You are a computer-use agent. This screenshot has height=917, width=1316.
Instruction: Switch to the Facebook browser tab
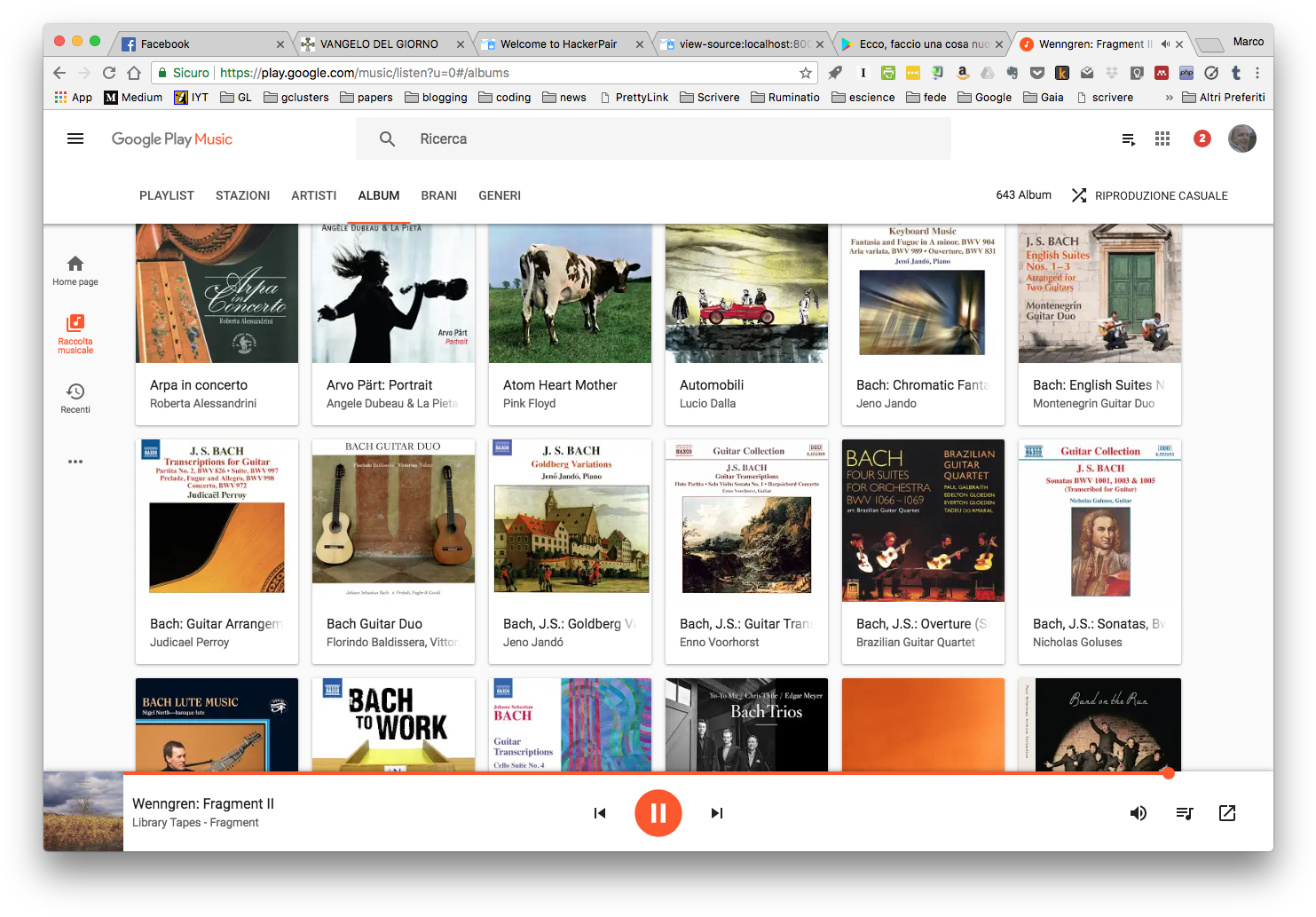pyautogui.click(x=202, y=43)
